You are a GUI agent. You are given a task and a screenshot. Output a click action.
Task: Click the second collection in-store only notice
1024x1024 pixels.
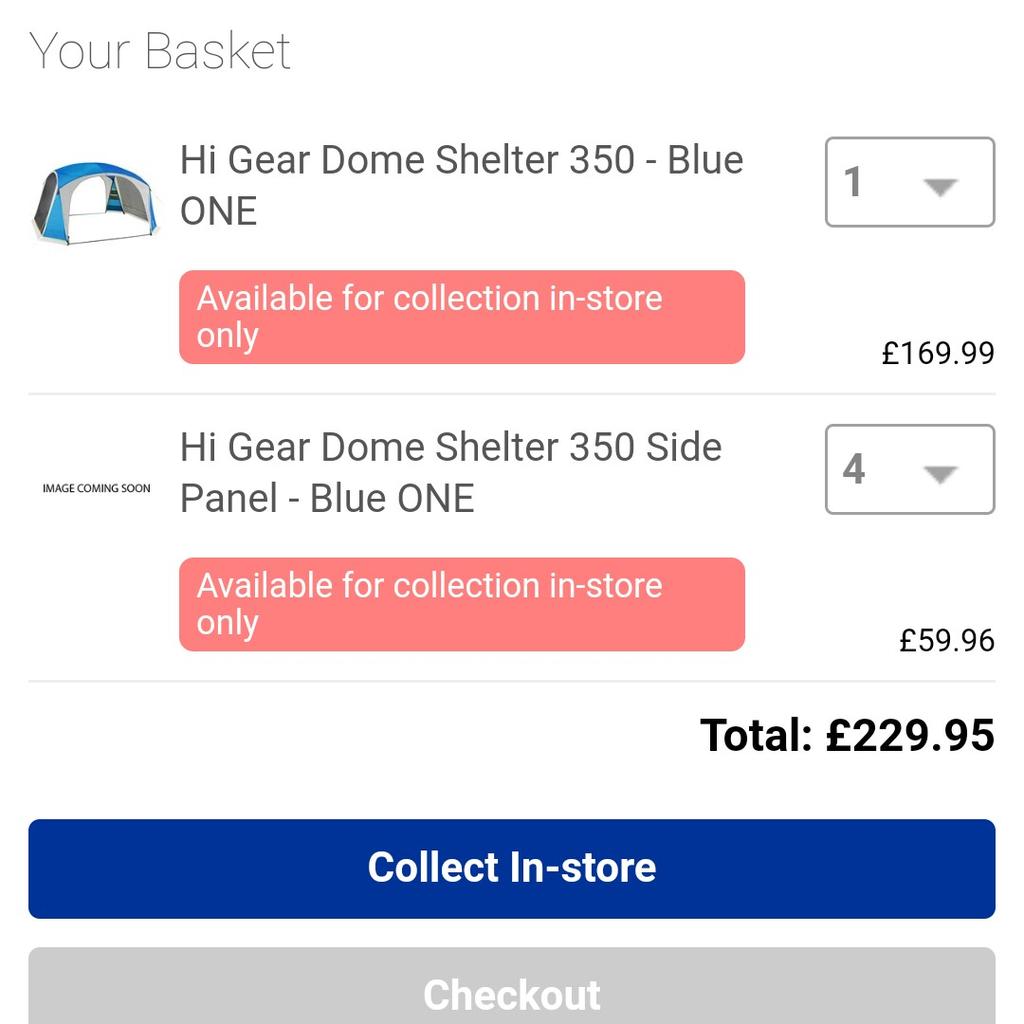pyautogui.click(x=462, y=604)
